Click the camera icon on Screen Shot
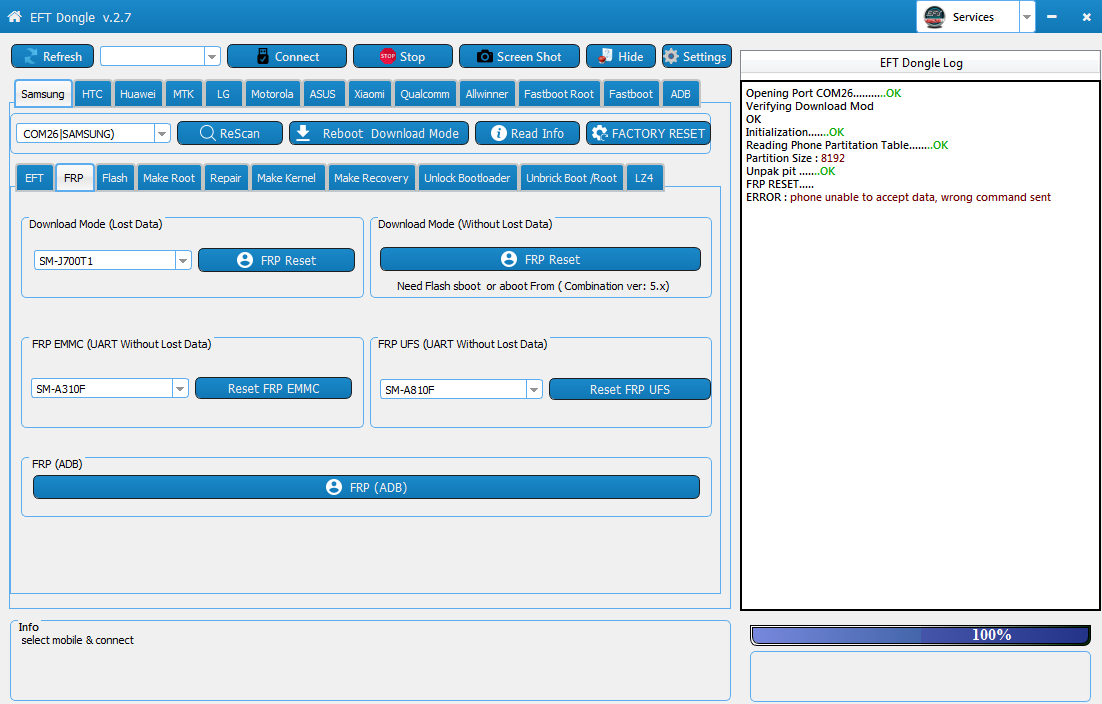Viewport: 1102px width, 704px height. pos(484,56)
